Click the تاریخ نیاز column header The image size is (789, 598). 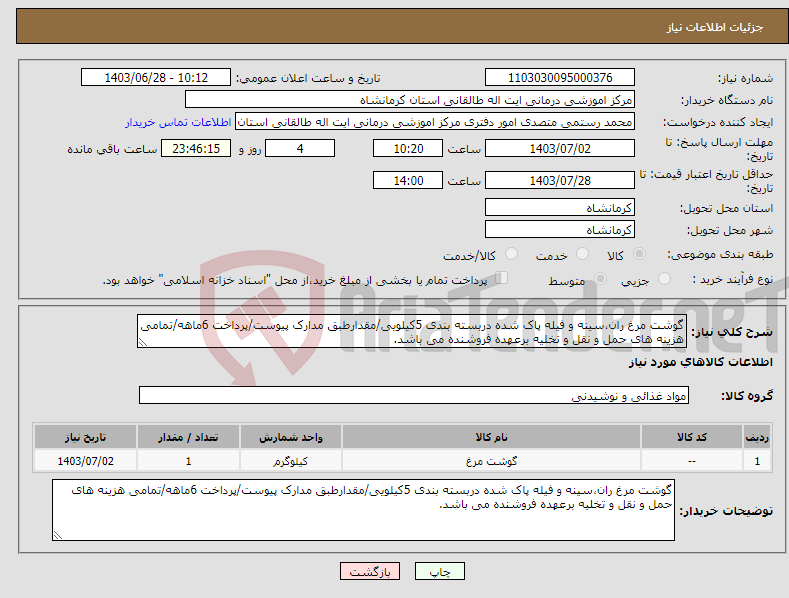[86, 437]
